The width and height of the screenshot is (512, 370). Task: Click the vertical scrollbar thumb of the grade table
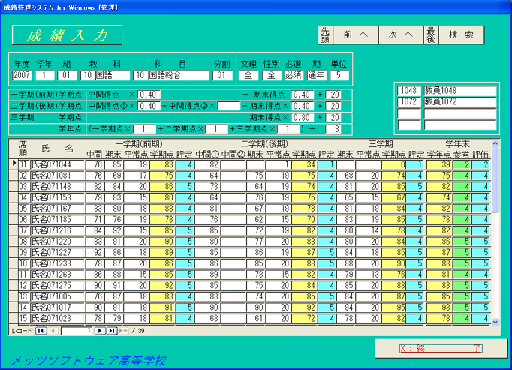[495, 180]
